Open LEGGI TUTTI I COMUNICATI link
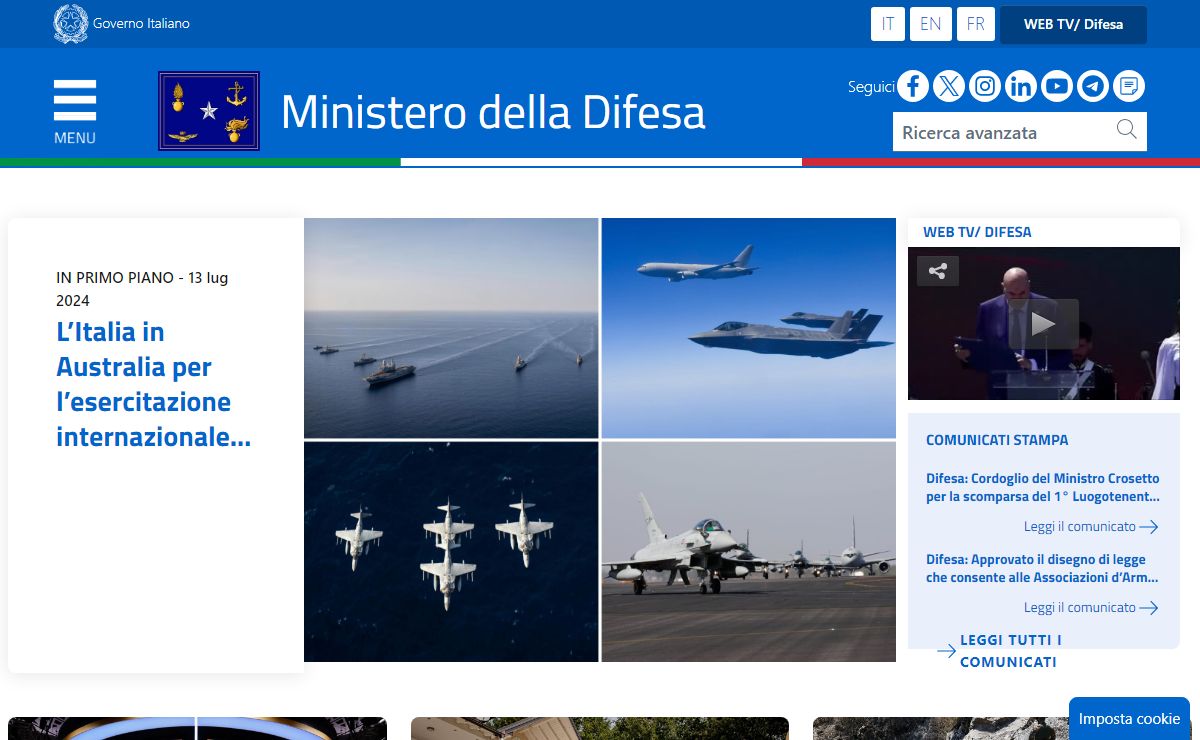 (x=1011, y=651)
